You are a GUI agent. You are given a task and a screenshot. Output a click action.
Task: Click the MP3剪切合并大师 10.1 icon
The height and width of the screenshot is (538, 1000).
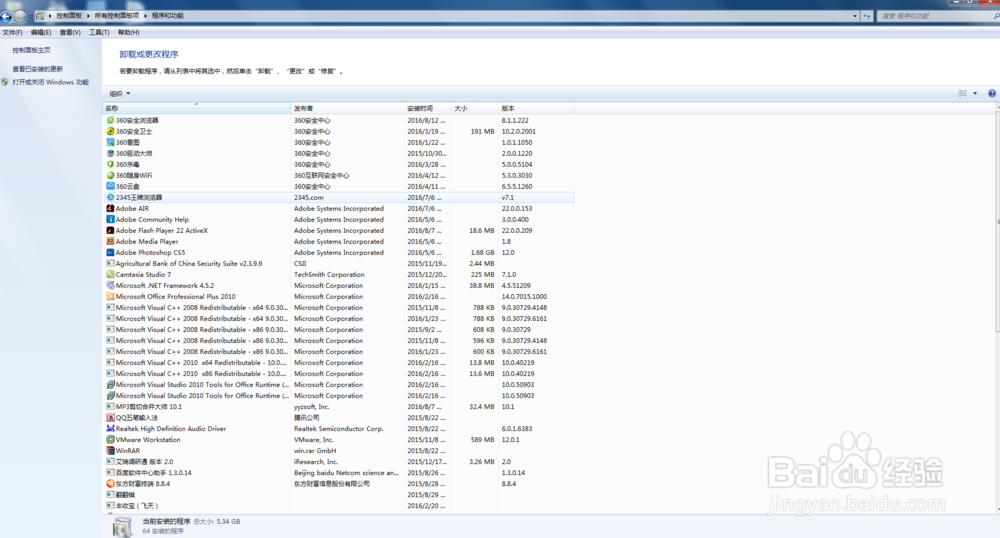110,407
